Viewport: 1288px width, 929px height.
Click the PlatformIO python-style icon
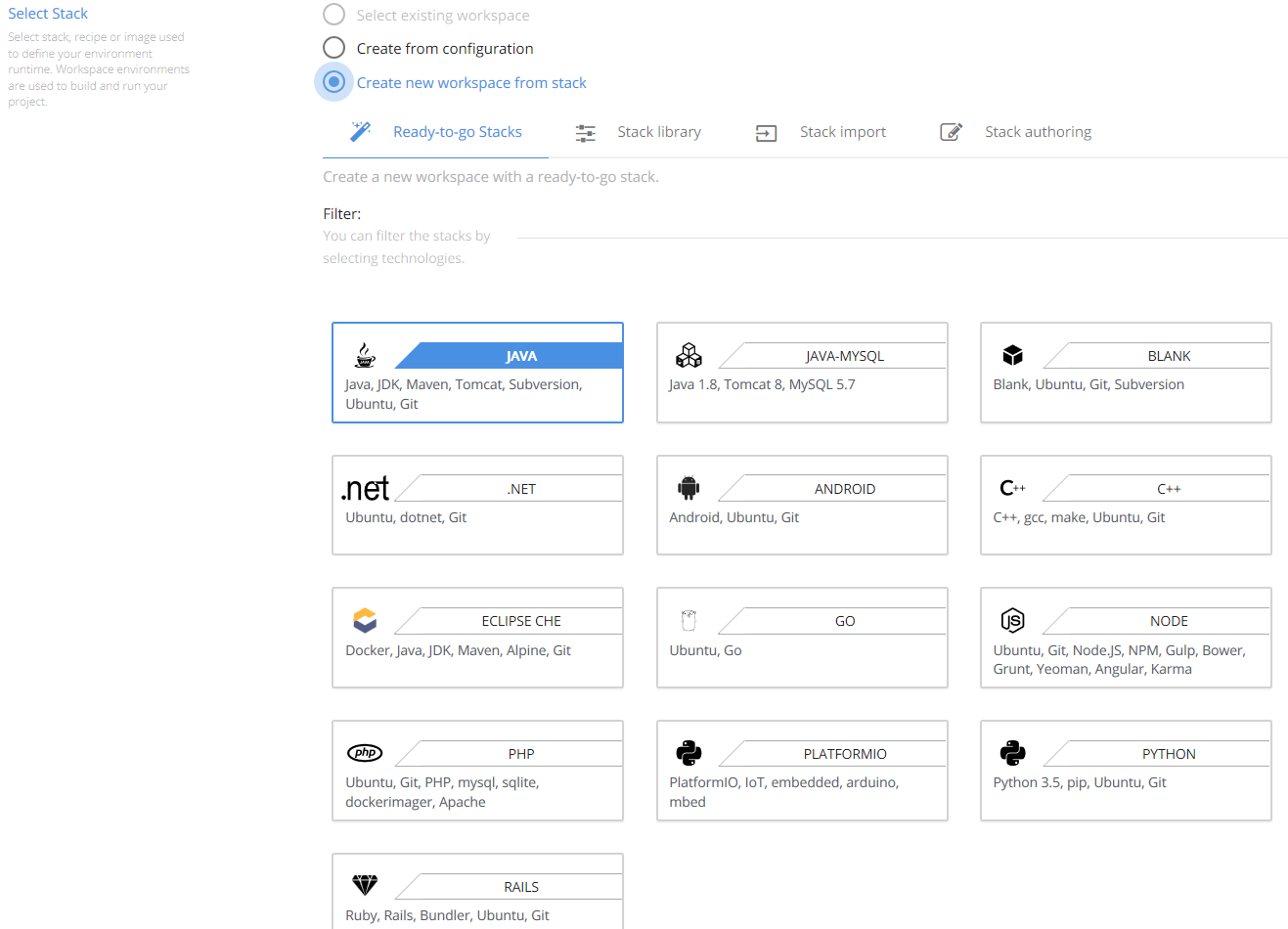point(688,753)
